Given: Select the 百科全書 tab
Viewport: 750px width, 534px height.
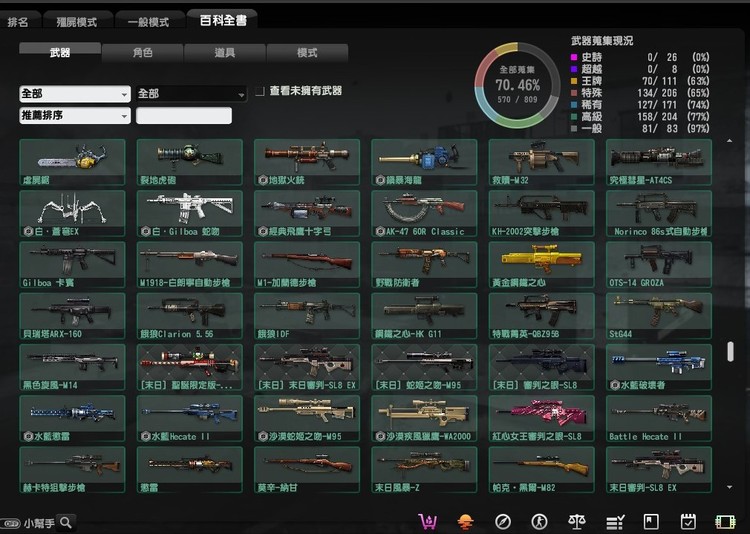Looking at the screenshot, I should tap(223, 20).
